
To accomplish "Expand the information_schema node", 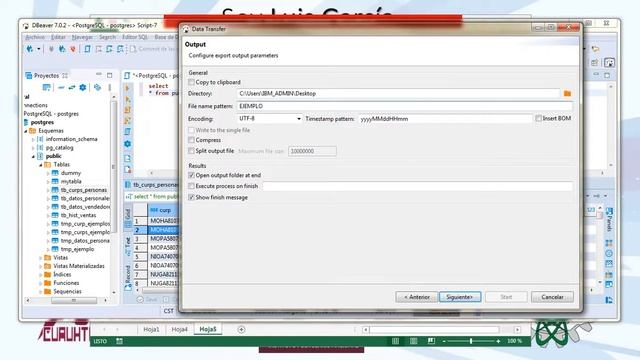I will [33, 140].
